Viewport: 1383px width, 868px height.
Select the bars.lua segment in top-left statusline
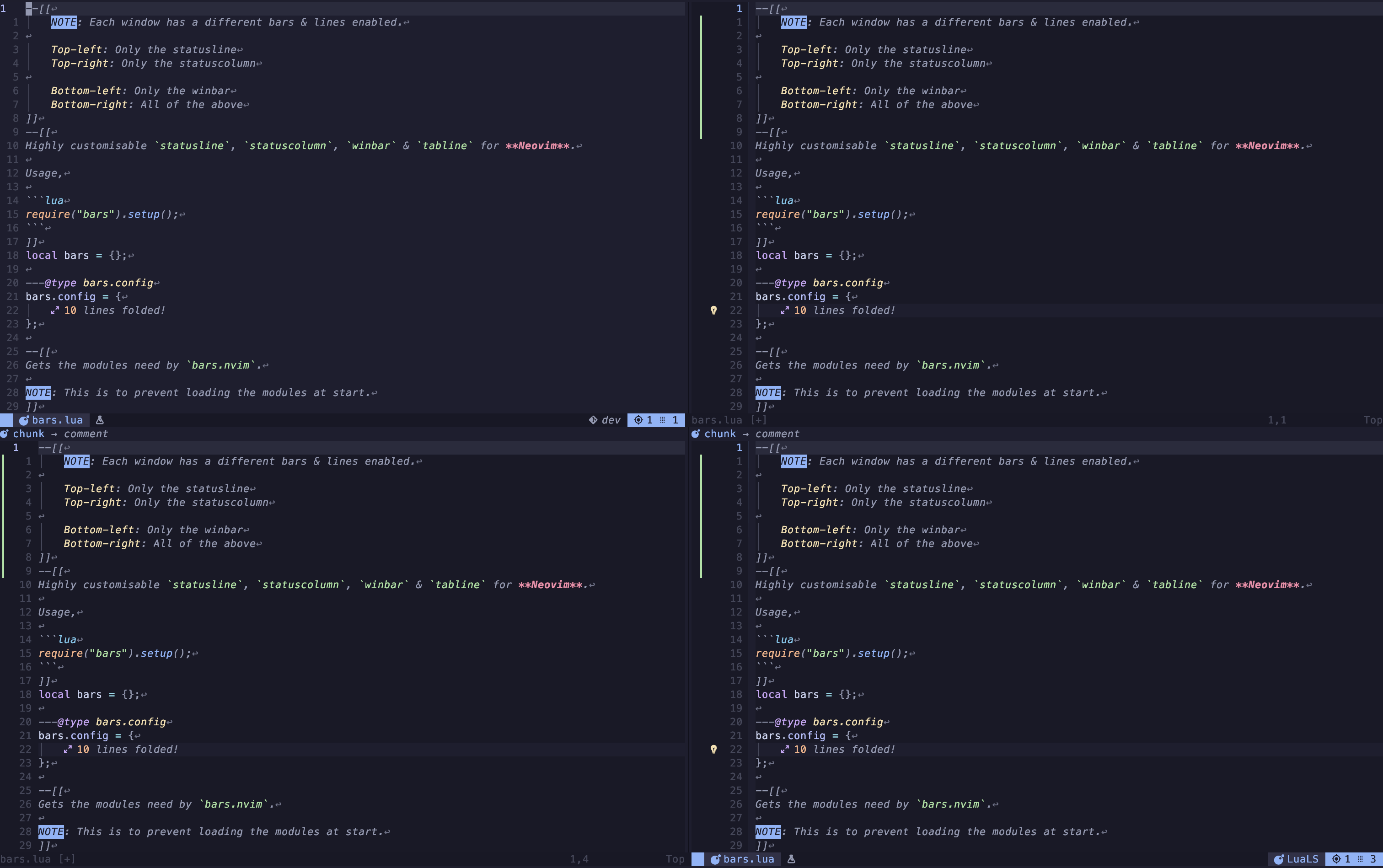pyautogui.click(x=57, y=420)
